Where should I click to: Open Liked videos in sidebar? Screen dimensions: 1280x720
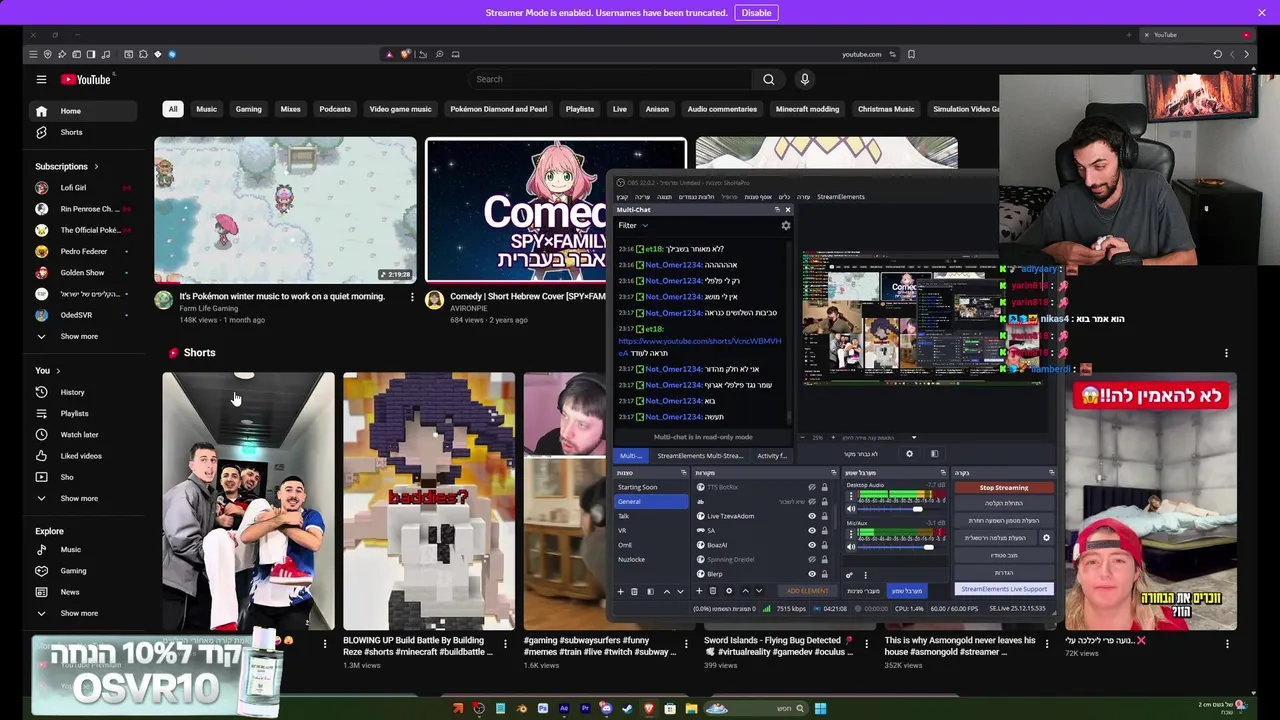coord(81,455)
